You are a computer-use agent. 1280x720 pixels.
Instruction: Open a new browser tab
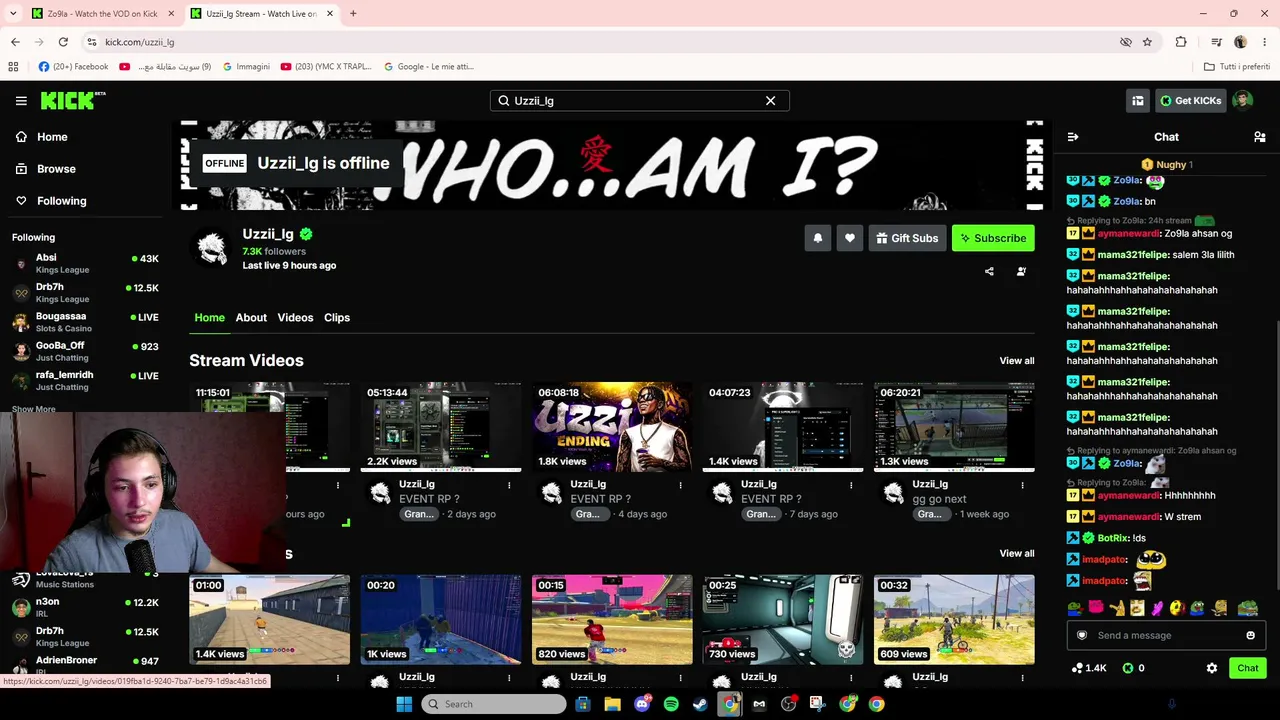pyautogui.click(x=353, y=14)
